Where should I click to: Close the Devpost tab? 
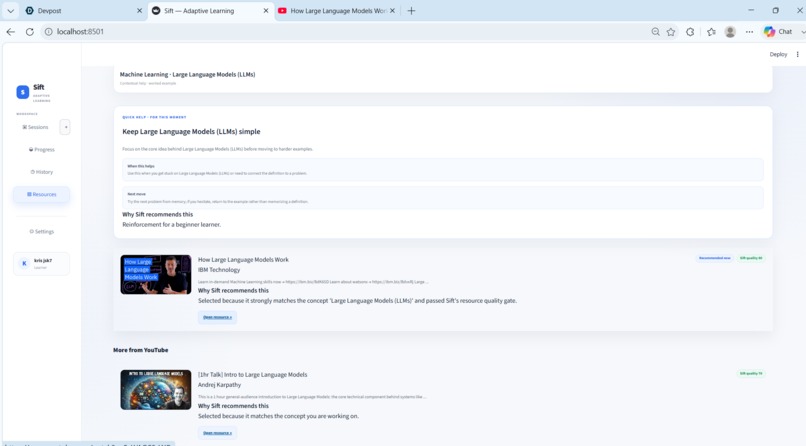[x=139, y=11]
